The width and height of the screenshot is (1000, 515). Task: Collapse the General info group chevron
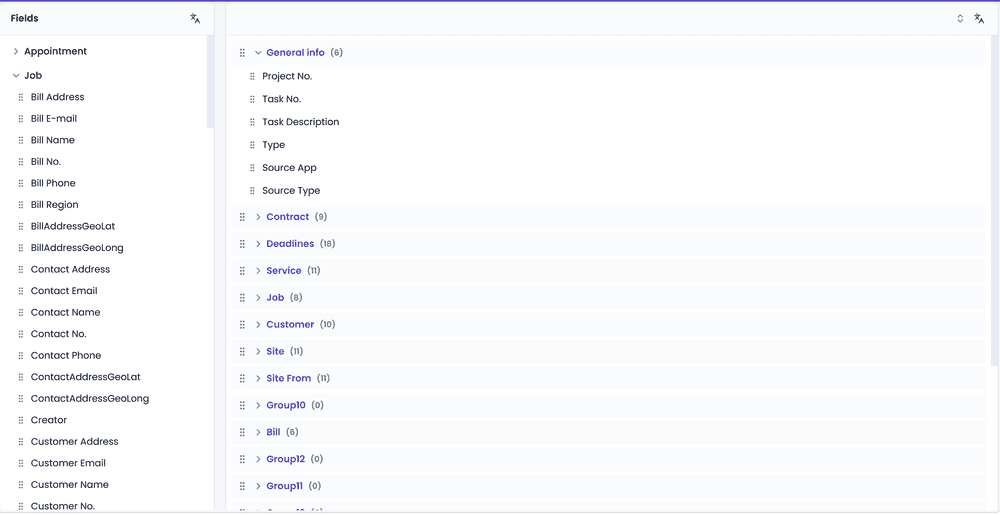click(x=258, y=53)
